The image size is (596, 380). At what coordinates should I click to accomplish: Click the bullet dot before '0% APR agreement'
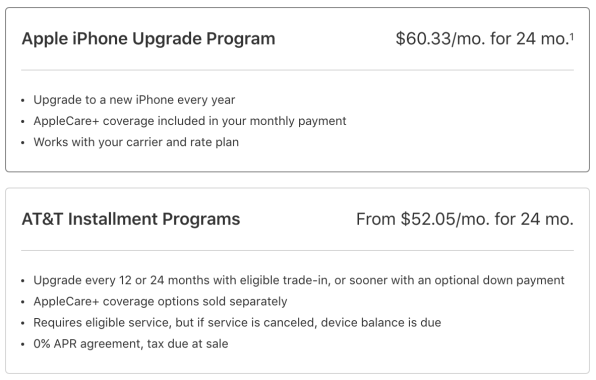point(23,345)
